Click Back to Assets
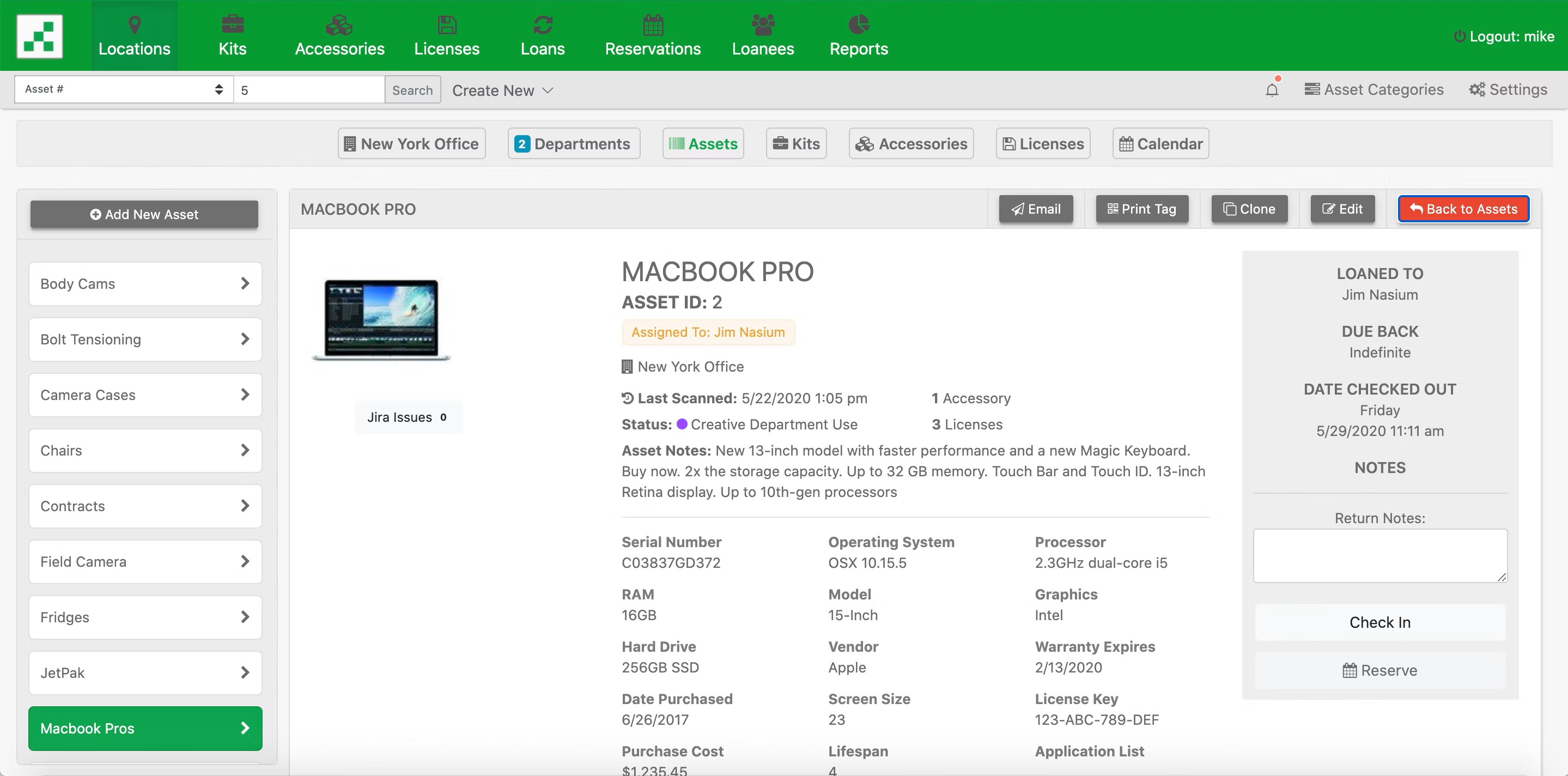This screenshot has height=776, width=1568. click(x=1463, y=209)
